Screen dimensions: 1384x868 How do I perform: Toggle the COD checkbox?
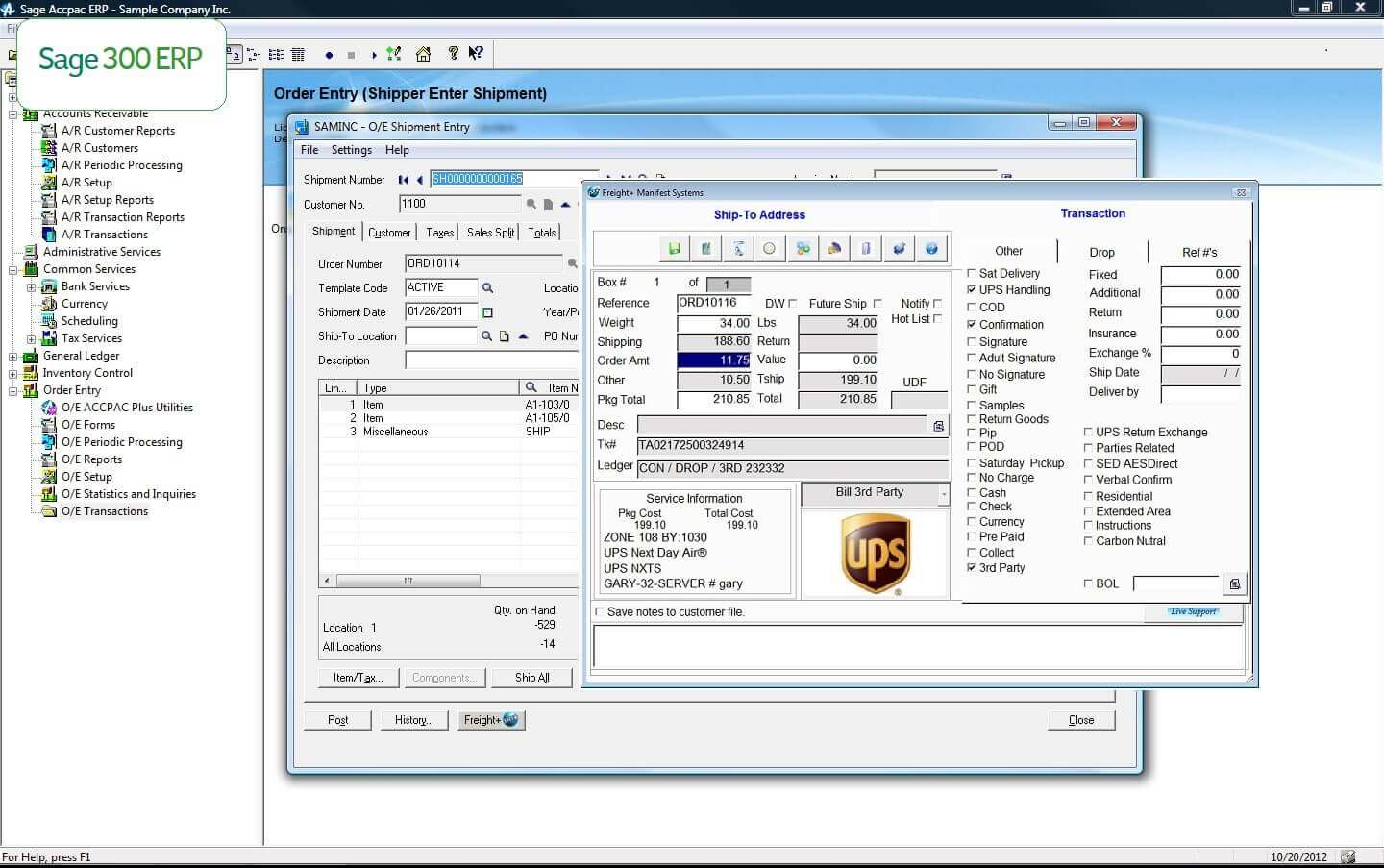971,307
